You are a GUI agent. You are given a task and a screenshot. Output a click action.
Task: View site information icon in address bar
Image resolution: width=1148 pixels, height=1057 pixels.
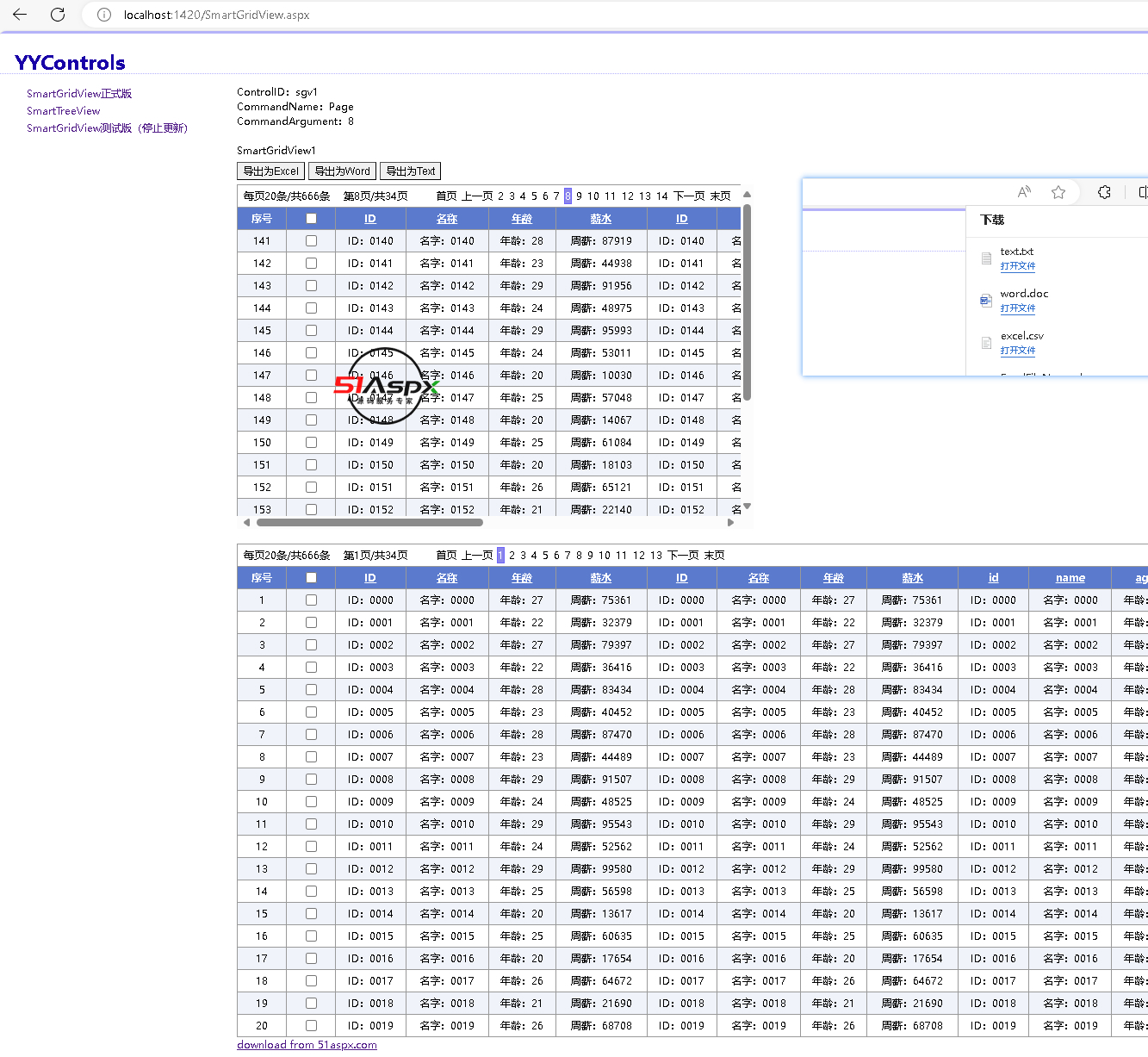click(x=104, y=15)
